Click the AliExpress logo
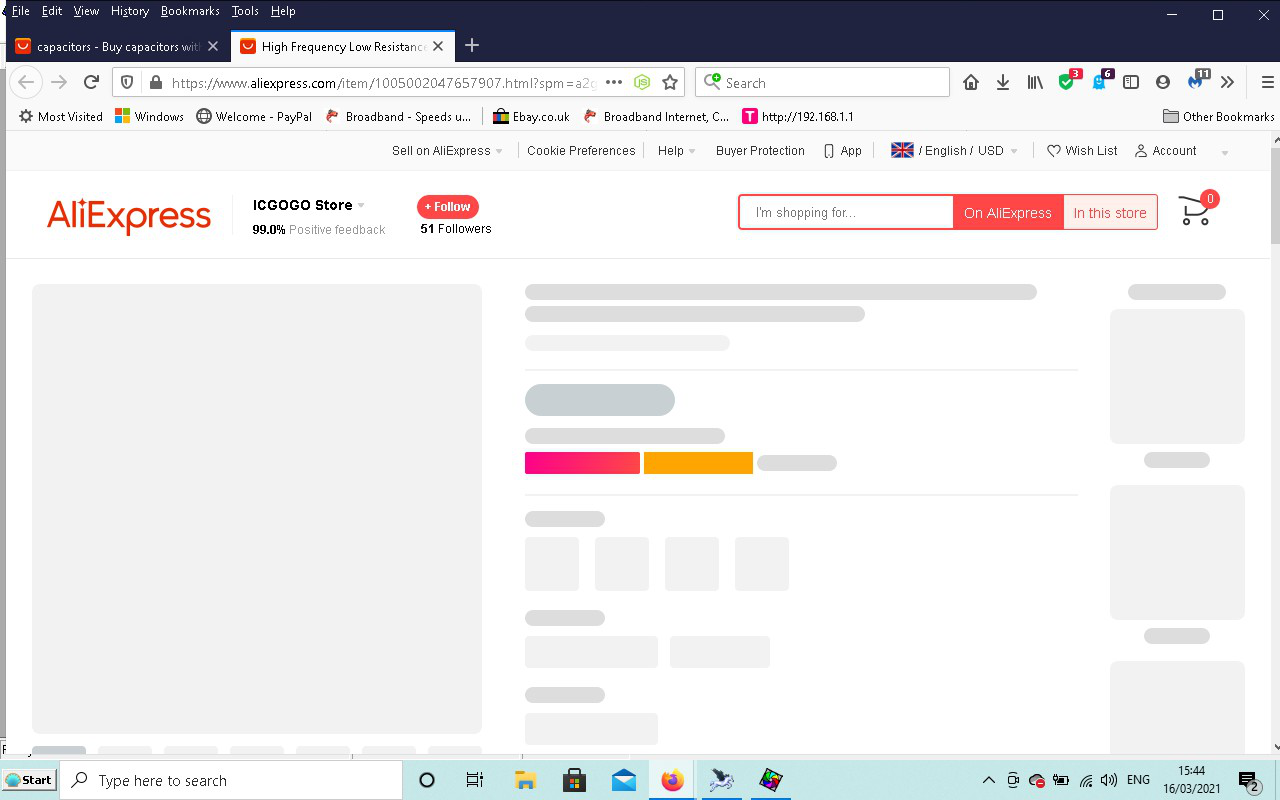The height and width of the screenshot is (800, 1280). [129, 216]
